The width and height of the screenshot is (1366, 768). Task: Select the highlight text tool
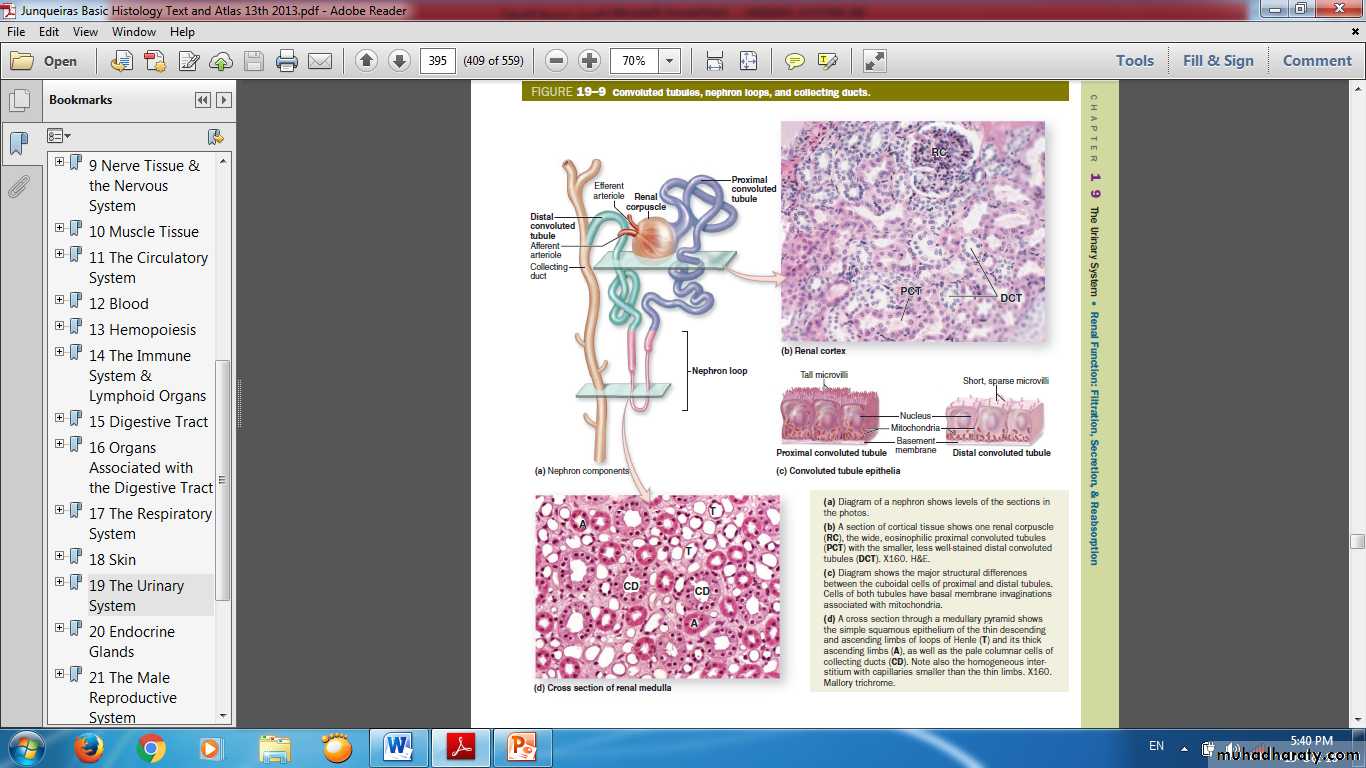827,61
